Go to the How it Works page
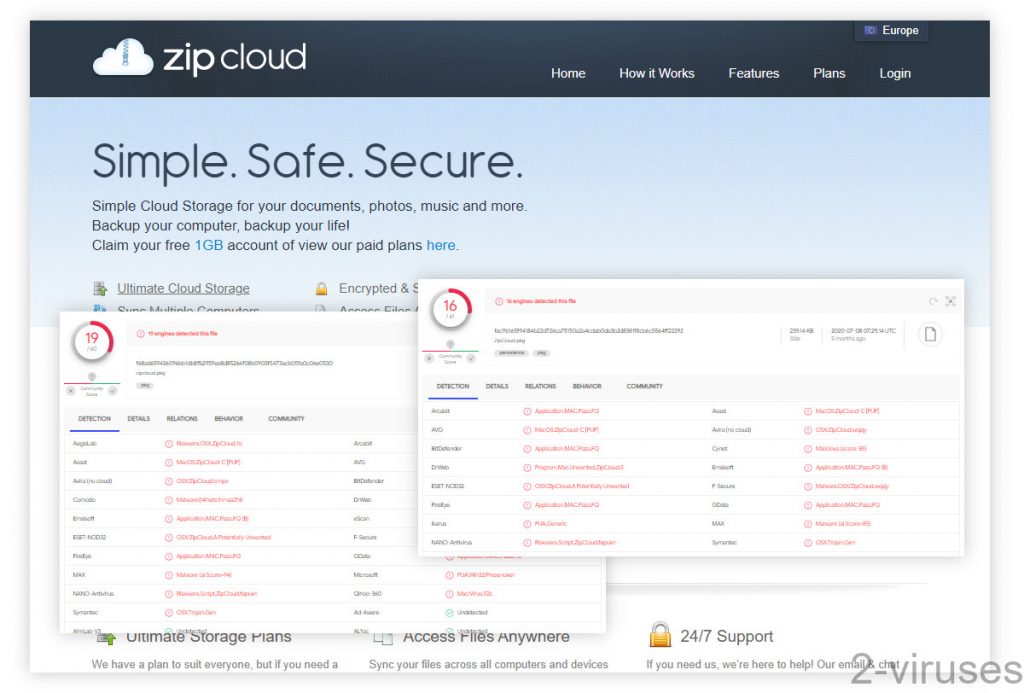Image resolution: width=1024 pixels, height=693 pixels. click(656, 73)
